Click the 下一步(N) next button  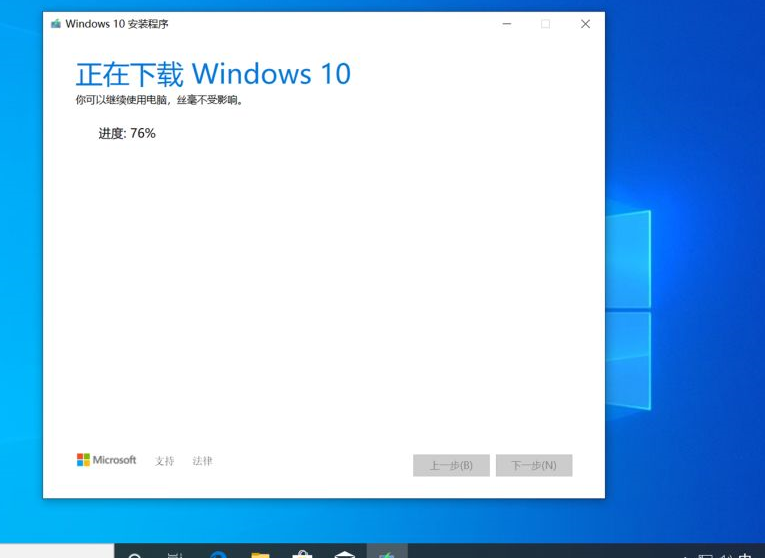534,465
